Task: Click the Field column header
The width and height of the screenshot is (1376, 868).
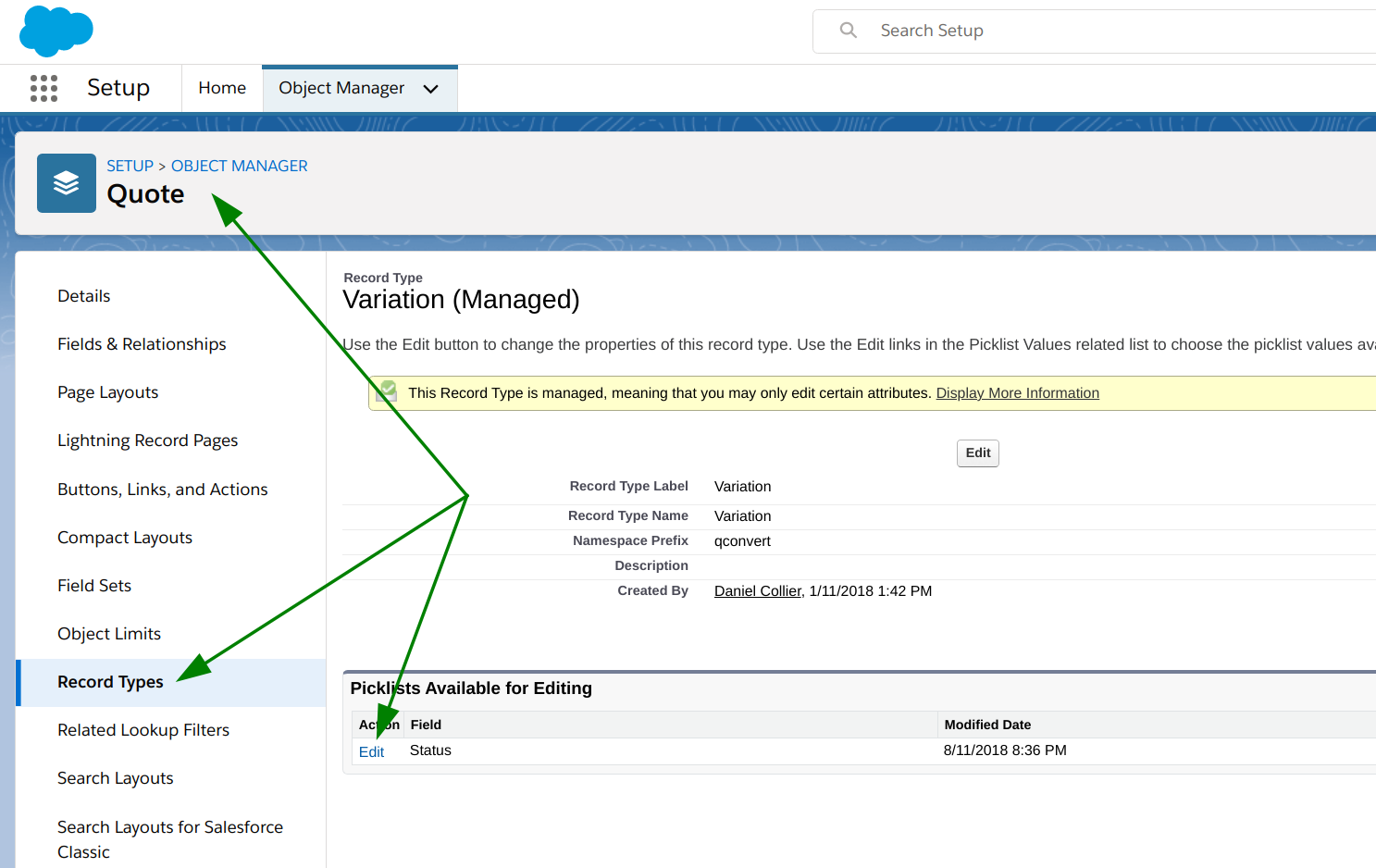Action: tap(426, 725)
